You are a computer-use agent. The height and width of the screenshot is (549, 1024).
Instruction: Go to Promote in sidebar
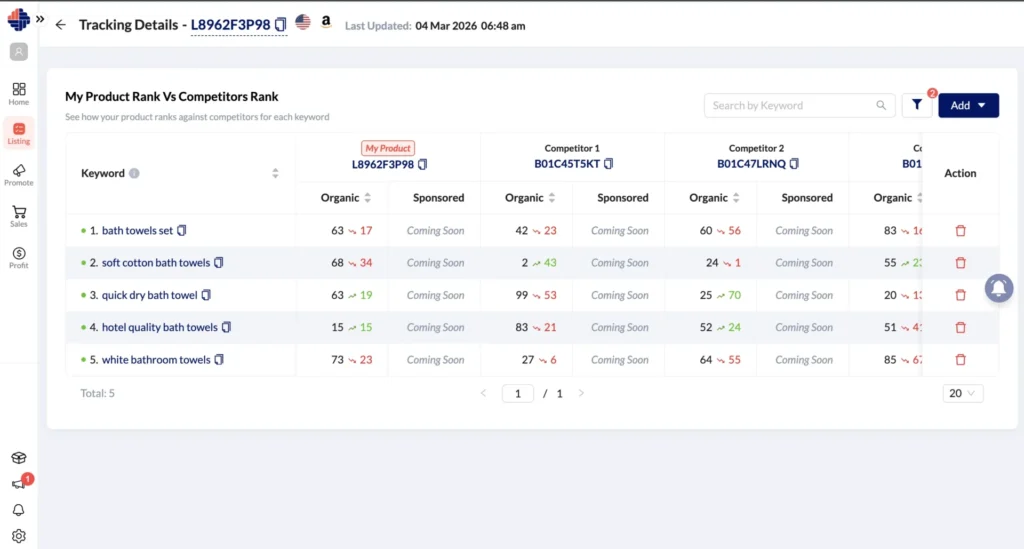tap(19, 175)
